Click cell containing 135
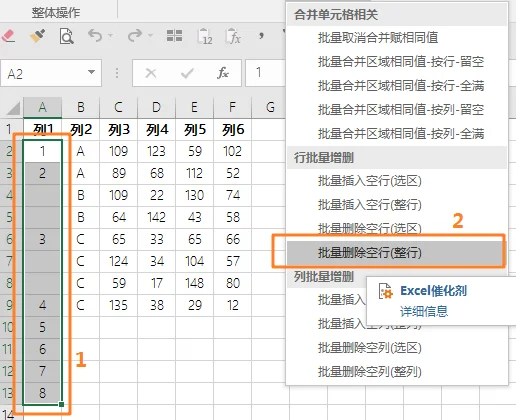 (x=118, y=305)
